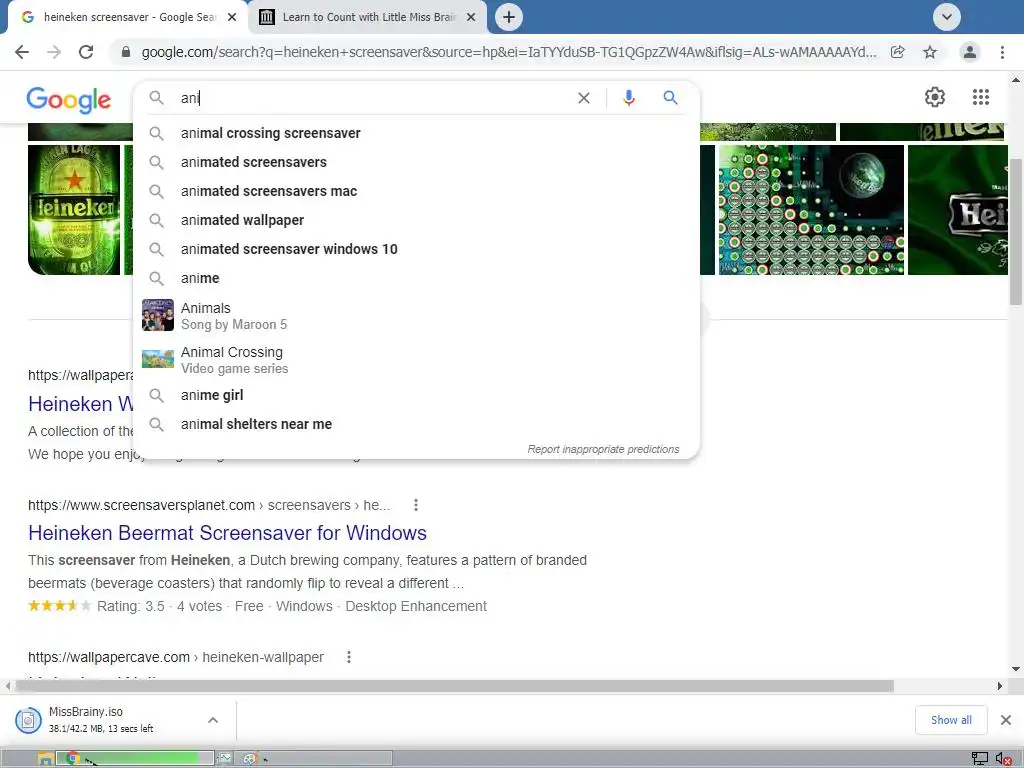
Task: Choose suggestion animated screensavers mac
Action: [x=416, y=191]
